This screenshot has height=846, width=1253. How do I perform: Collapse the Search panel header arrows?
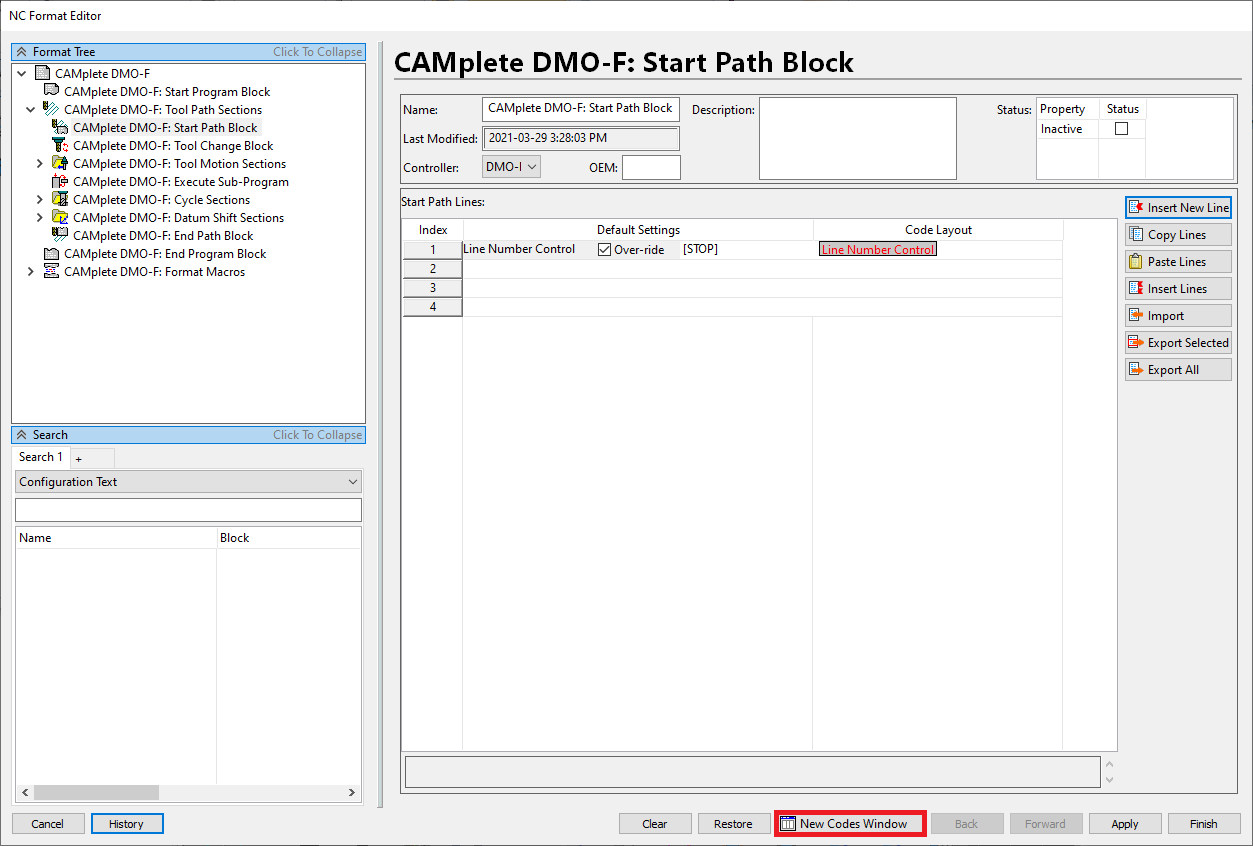coord(21,435)
